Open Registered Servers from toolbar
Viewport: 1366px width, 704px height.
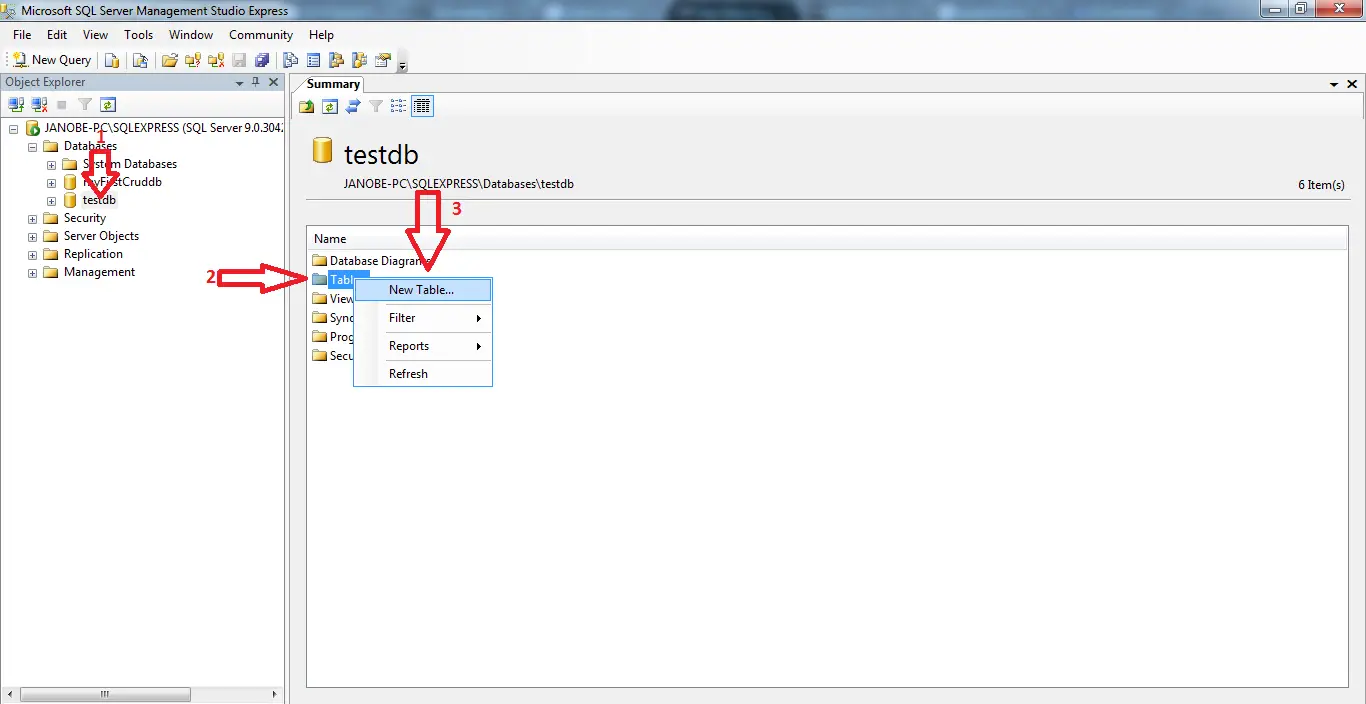coord(290,60)
